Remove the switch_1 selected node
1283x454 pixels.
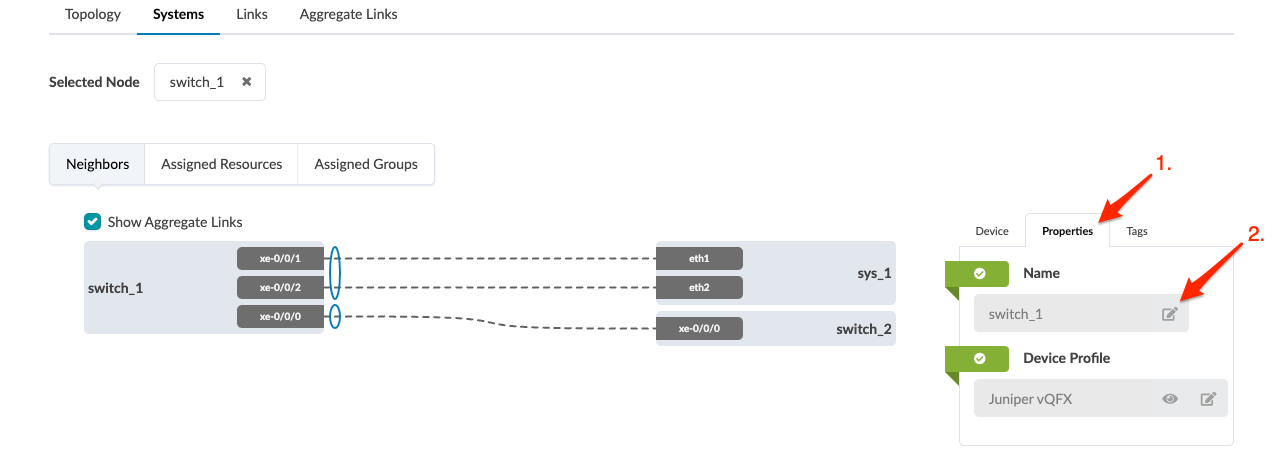click(246, 82)
